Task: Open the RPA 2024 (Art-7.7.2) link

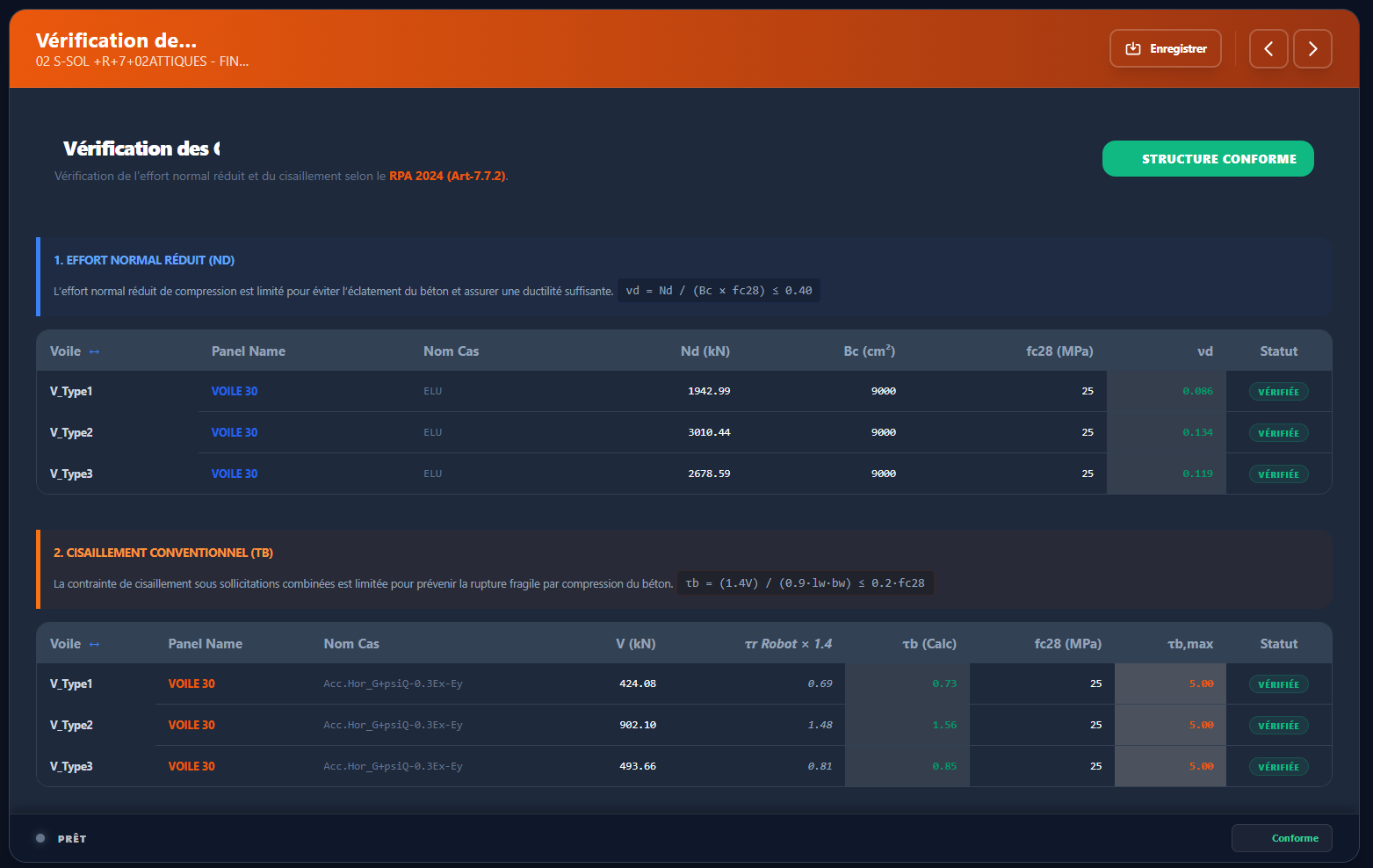Action: pos(448,175)
